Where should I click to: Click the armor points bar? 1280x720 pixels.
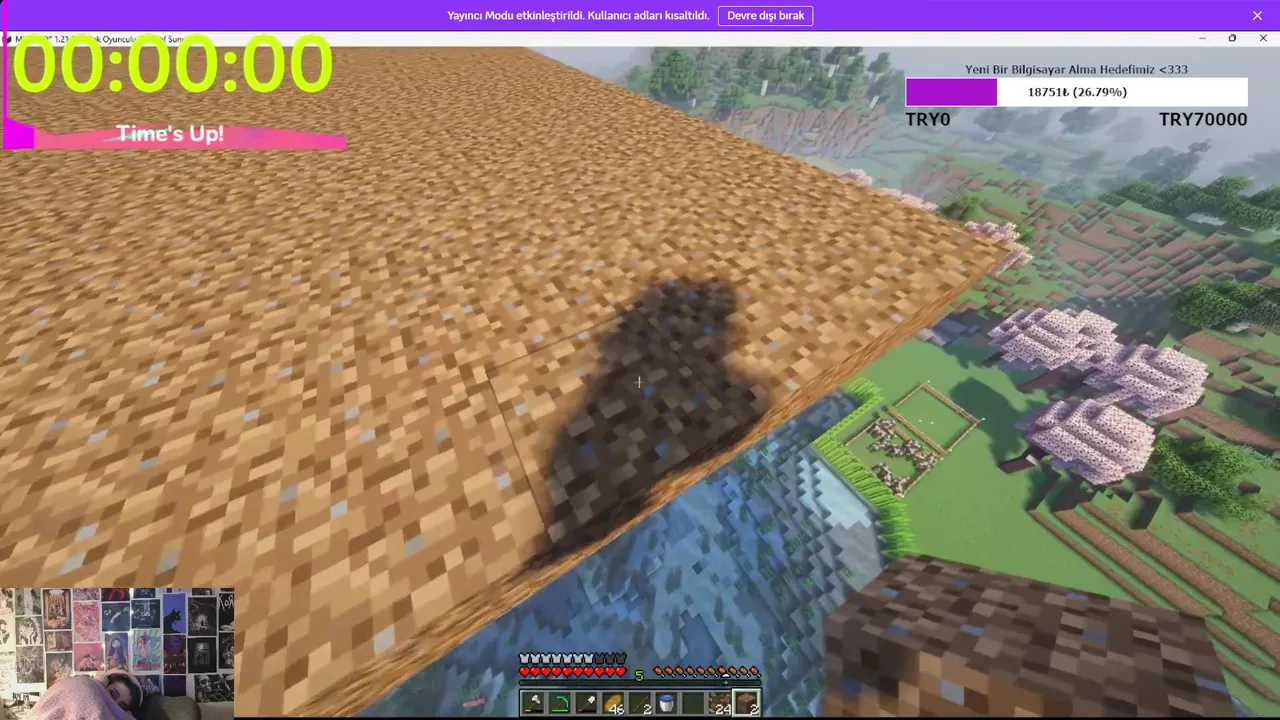point(572,658)
